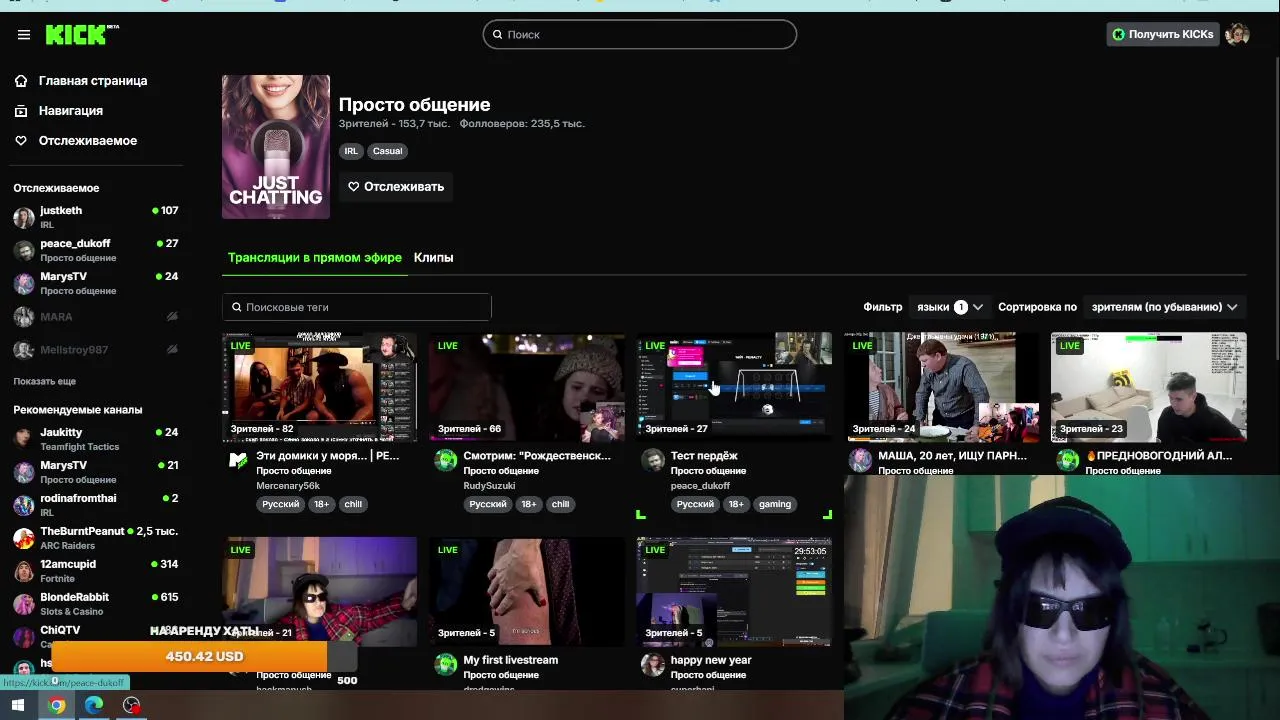Switch to the Clips tab
The width and height of the screenshot is (1280, 720).
coord(433,258)
